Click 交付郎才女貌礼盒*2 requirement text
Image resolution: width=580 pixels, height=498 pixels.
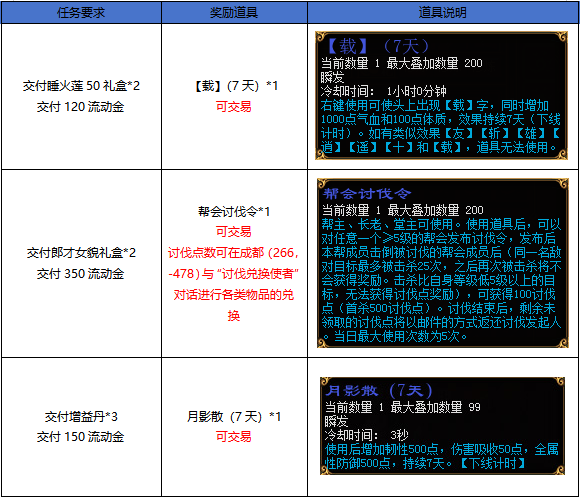coord(81,253)
